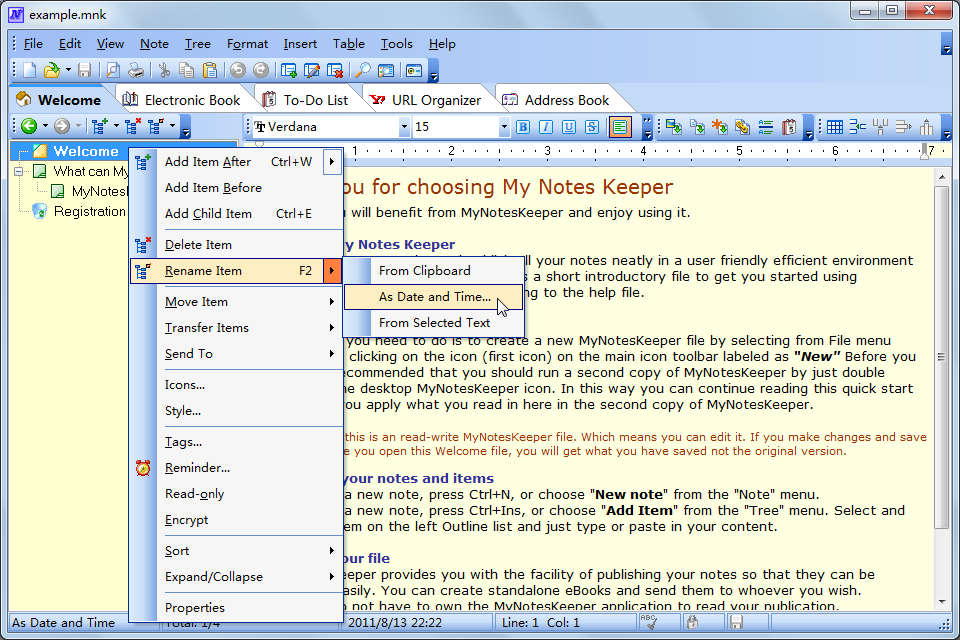Click the Paste clipboard icon
This screenshot has width=960, height=640.
coord(210,70)
